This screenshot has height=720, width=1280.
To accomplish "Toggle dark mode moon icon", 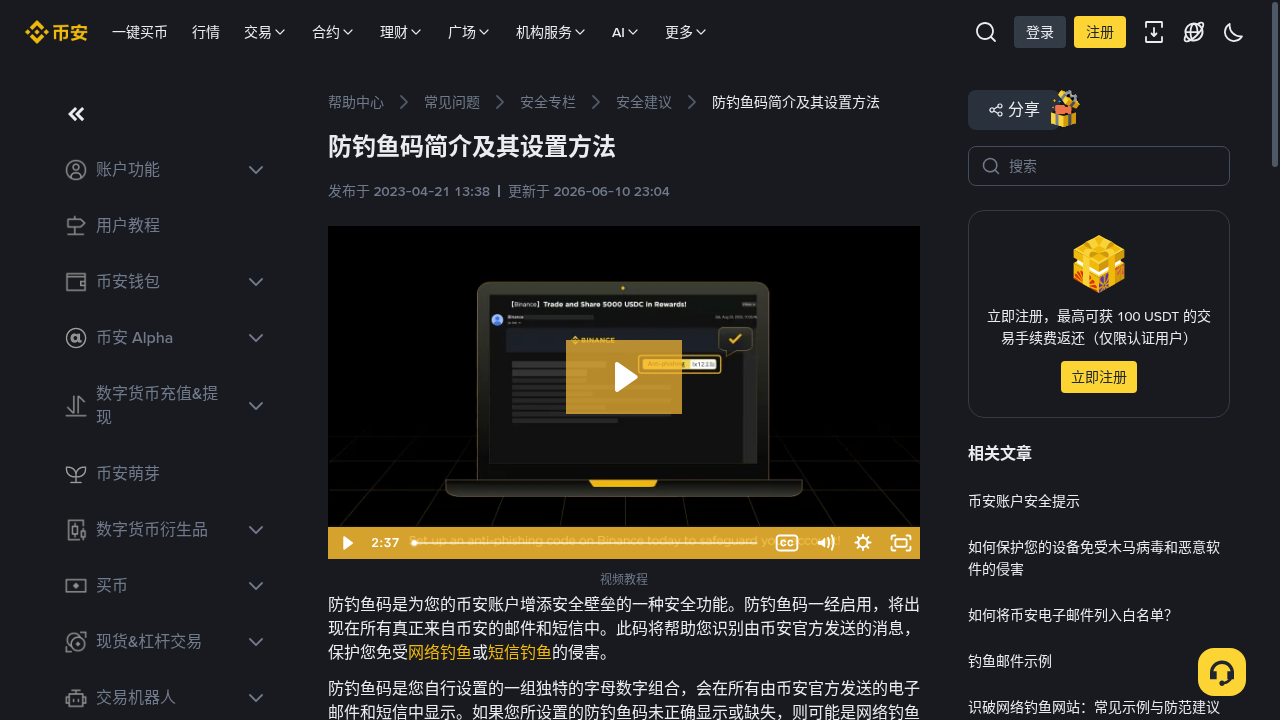I will coord(1234,32).
